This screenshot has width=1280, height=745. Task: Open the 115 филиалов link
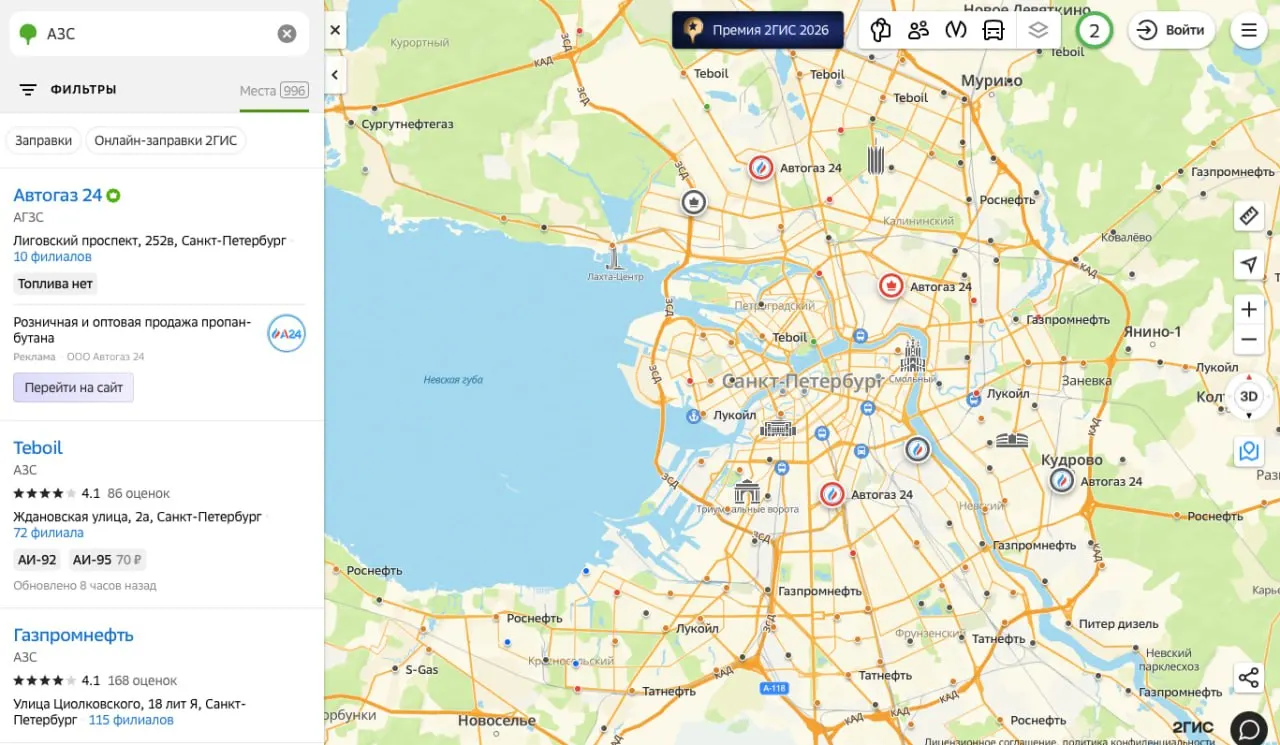131,720
